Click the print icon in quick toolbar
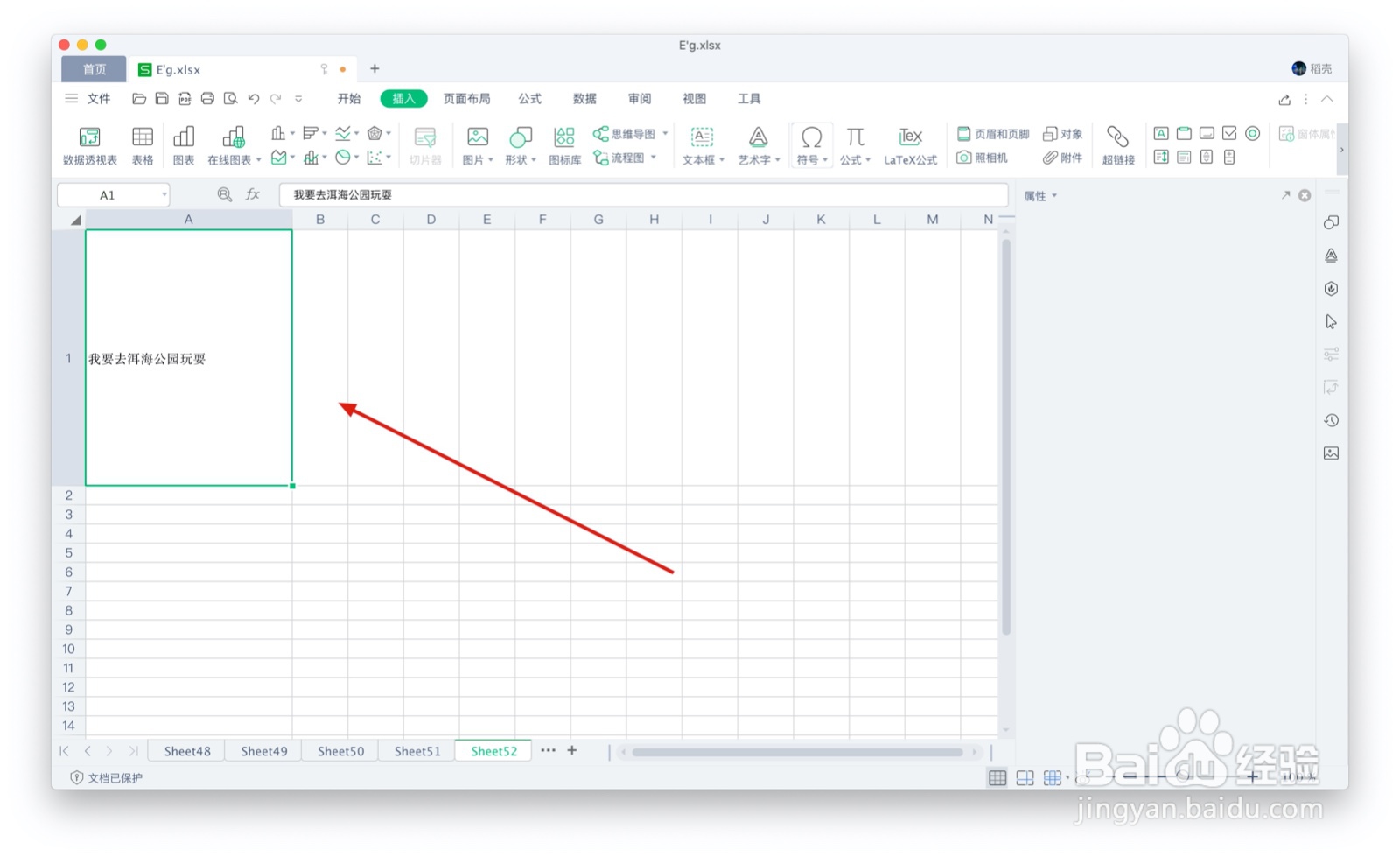Screen dimensions: 1400x857 [207, 99]
